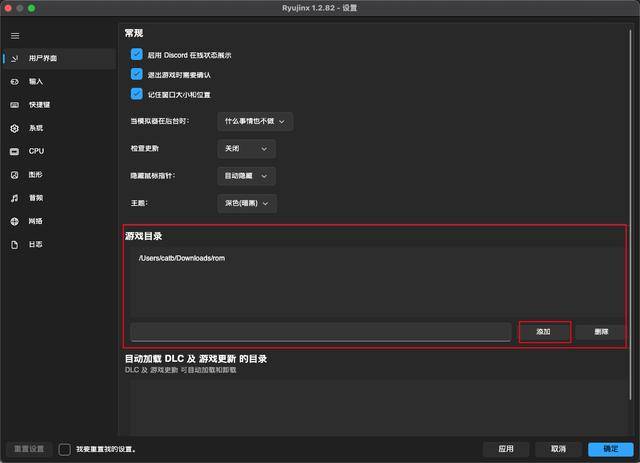Click the Network (网络) globe icon
This screenshot has height=463, width=640.
15,221
